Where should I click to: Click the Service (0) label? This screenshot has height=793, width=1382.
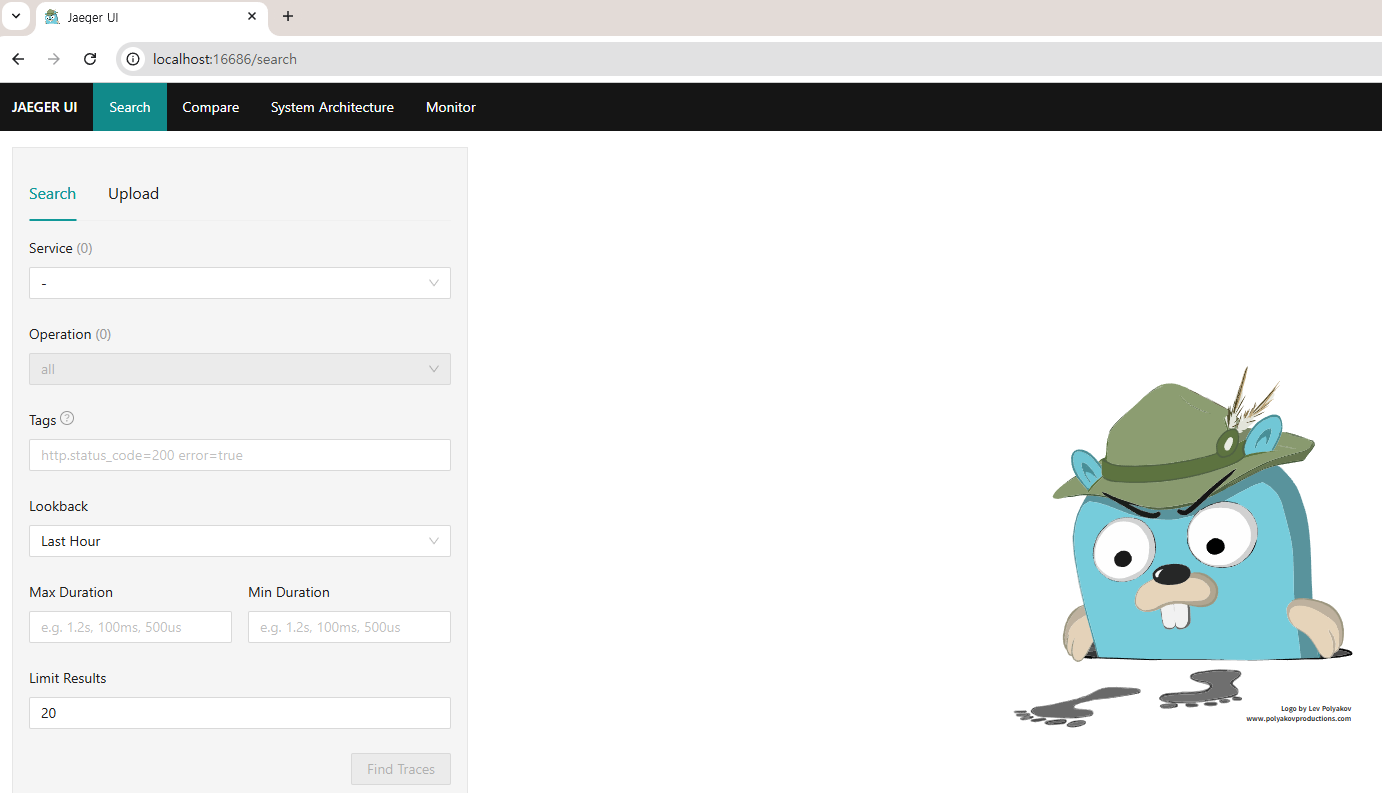coord(61,248)
